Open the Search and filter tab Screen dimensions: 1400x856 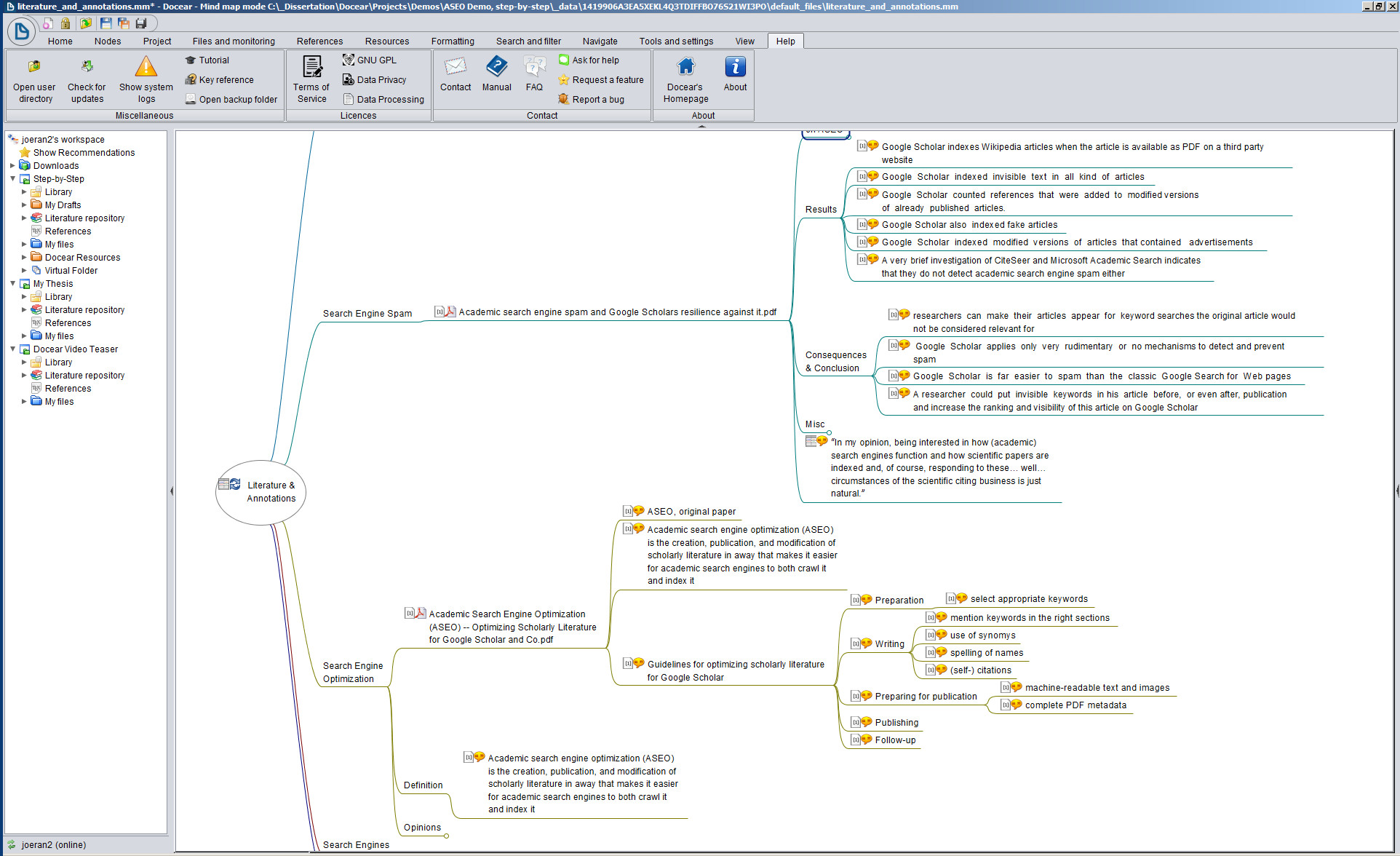(529, 41)
